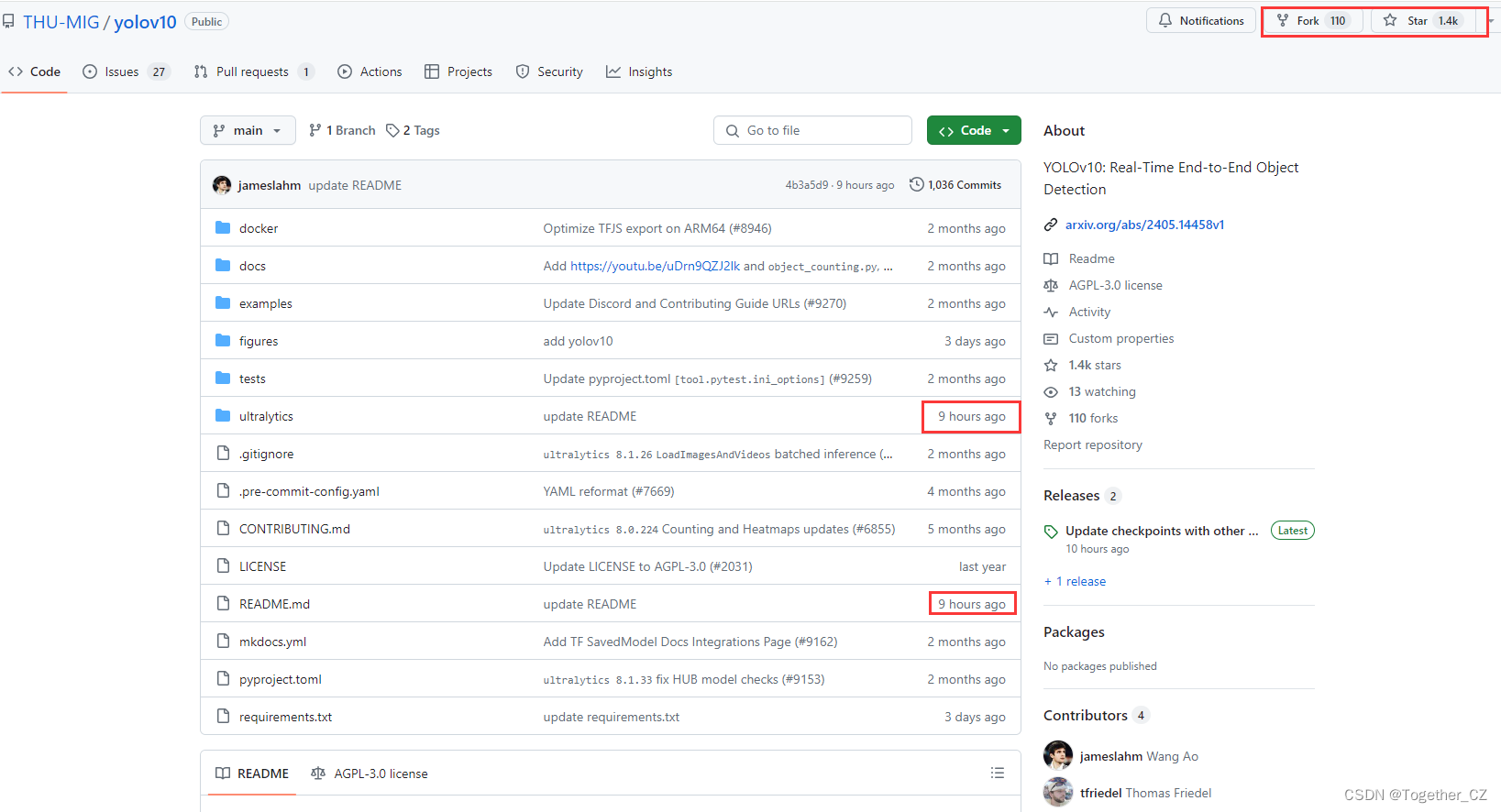
Task: Select the AGPL-3.0 license tab
Action: (x=370, y=774)
